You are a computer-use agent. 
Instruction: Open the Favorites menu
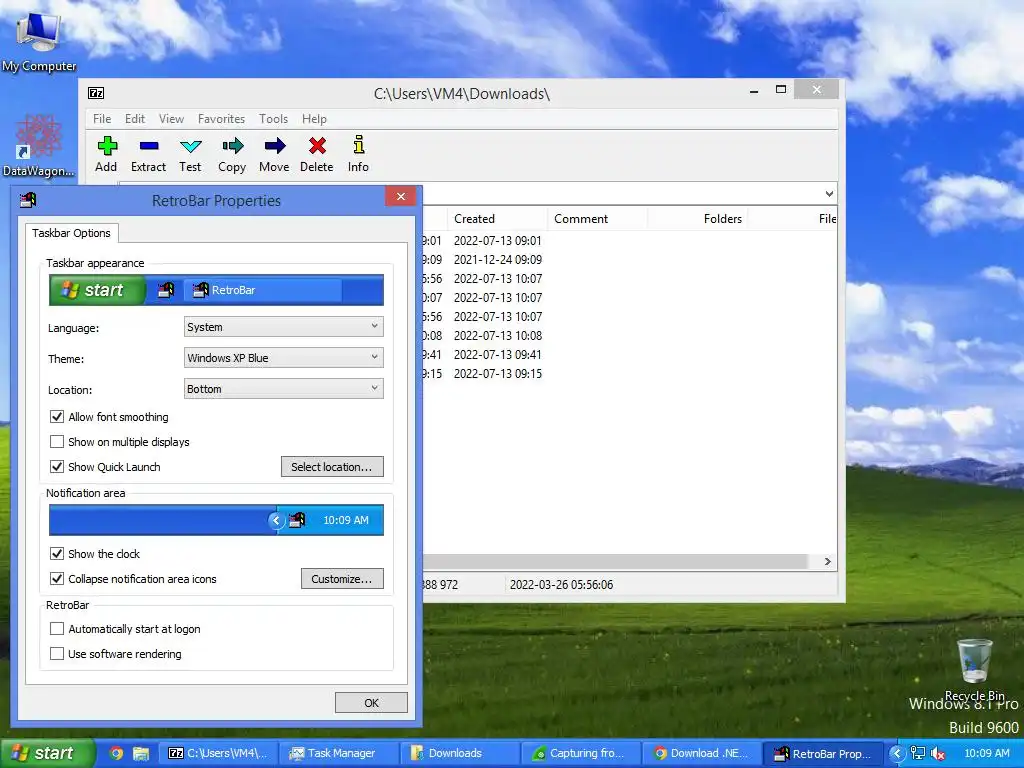(221, 119)
